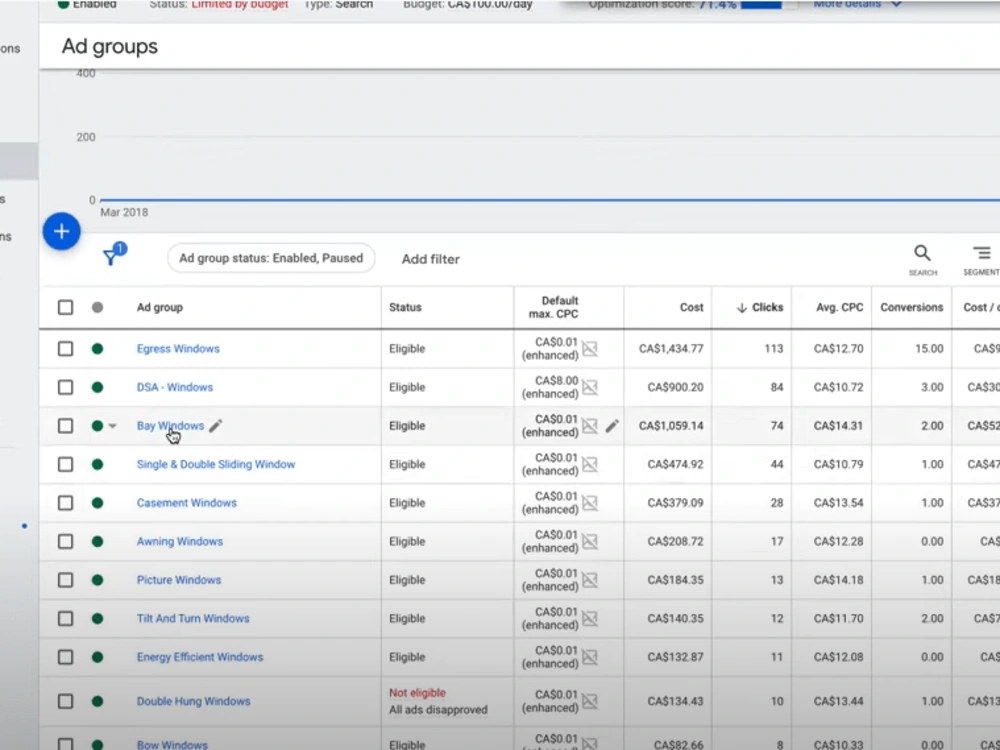Click the Clicks sort arrow
Viewport: 1000px width, 750px height.
[742, 307]
